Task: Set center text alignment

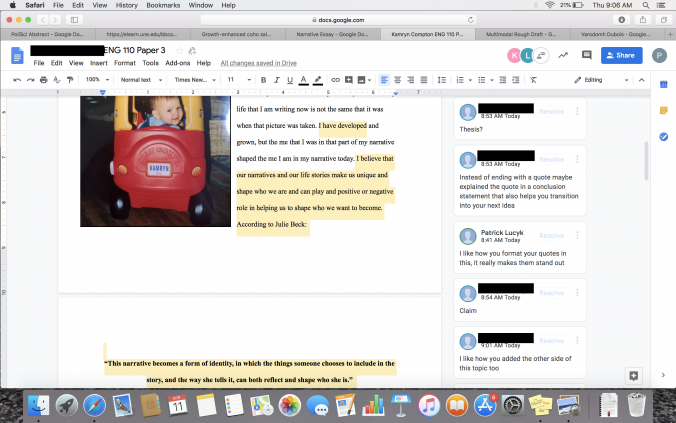Action: (397, 80)
